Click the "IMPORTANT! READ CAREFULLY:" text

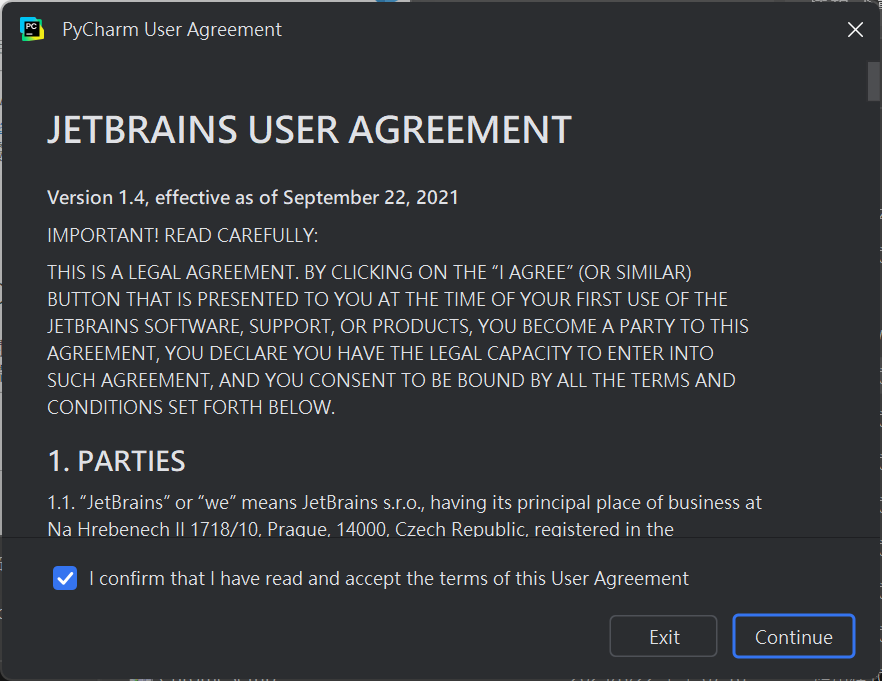pyautogui.click(x=182, y=235)
